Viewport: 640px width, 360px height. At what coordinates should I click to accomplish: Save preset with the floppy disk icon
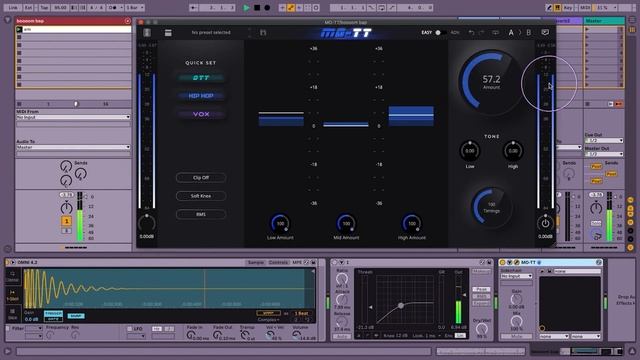(x=263, y=32)
